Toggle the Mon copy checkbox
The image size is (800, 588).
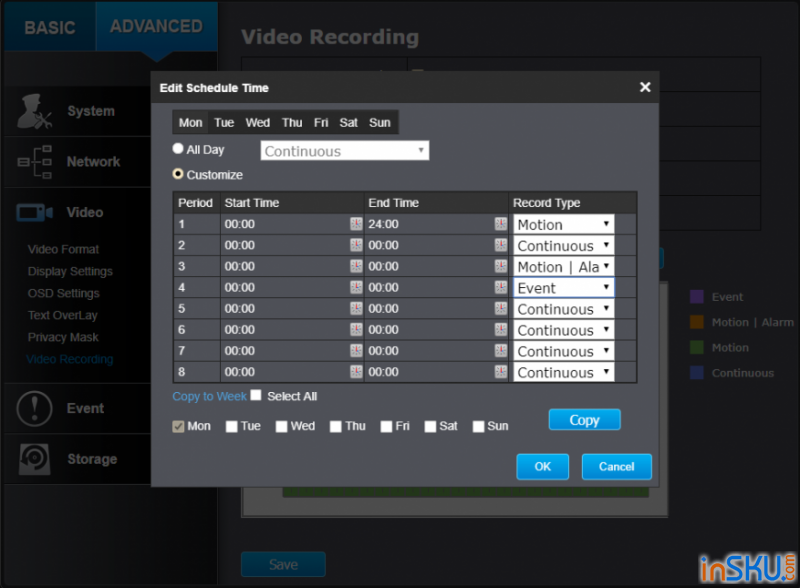click(178, 426)
